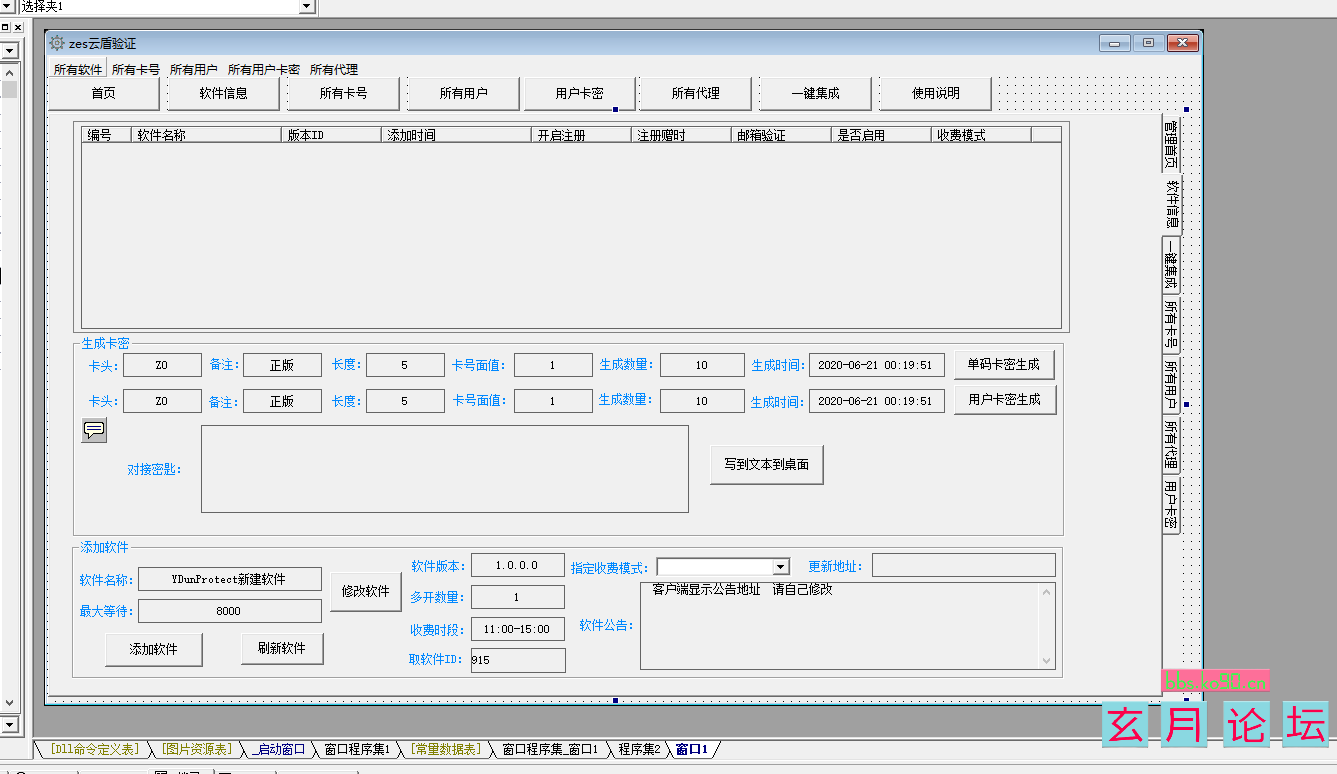This screenshot has width=1337, height=774.
Task: Click the second row 备注 field 正版
Action: 282,401
